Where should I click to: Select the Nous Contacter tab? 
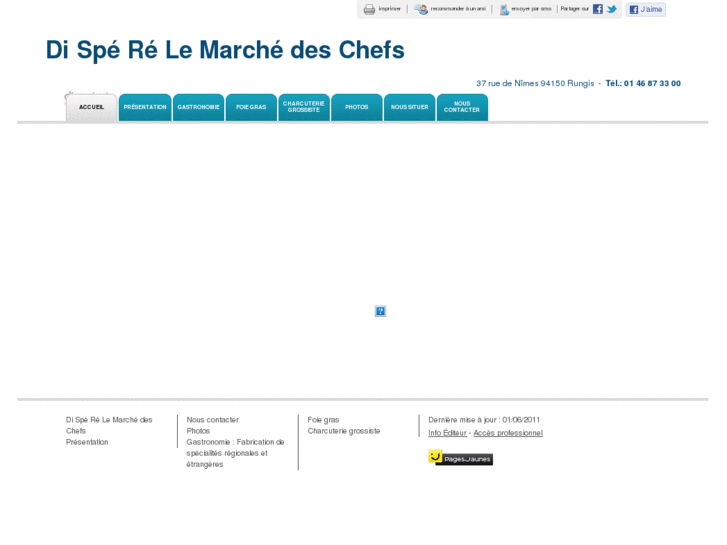tap(462, 107)
